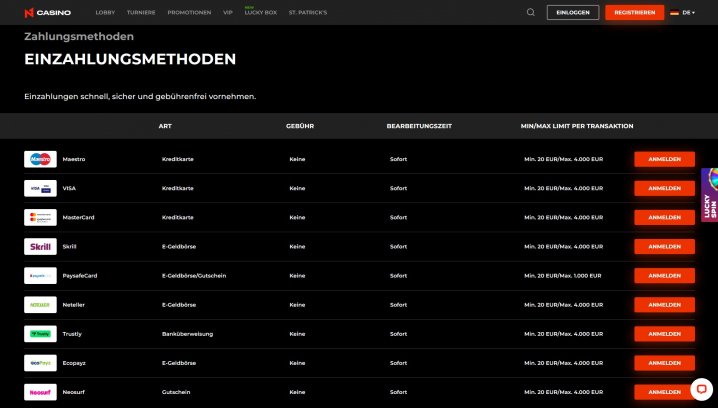
Task: Open the search magnifier icon
Action: click(x=531, y=12)
